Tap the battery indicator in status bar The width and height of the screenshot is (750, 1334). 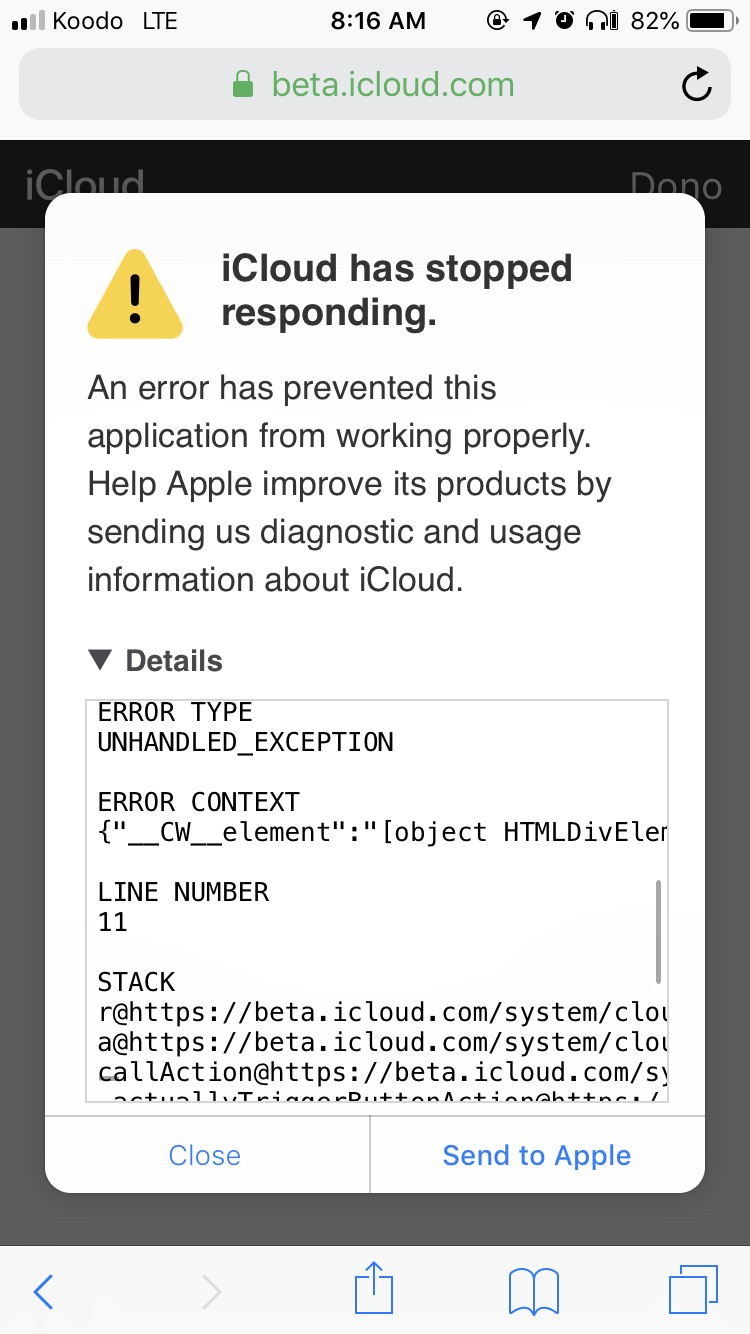tap(711, 20)
